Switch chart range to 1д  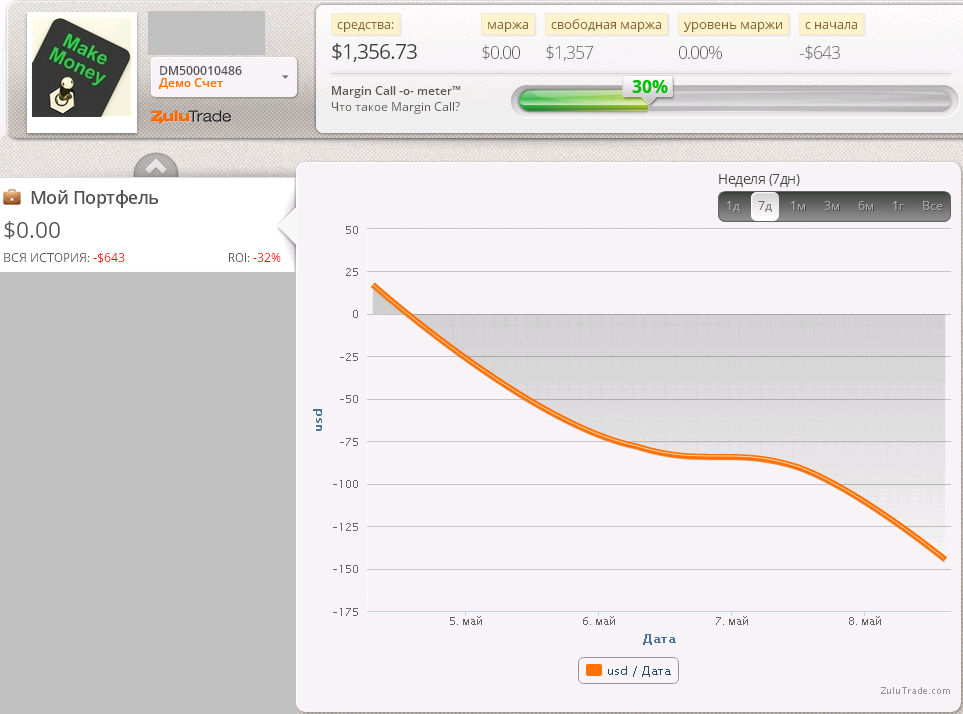tap(733, 206)
